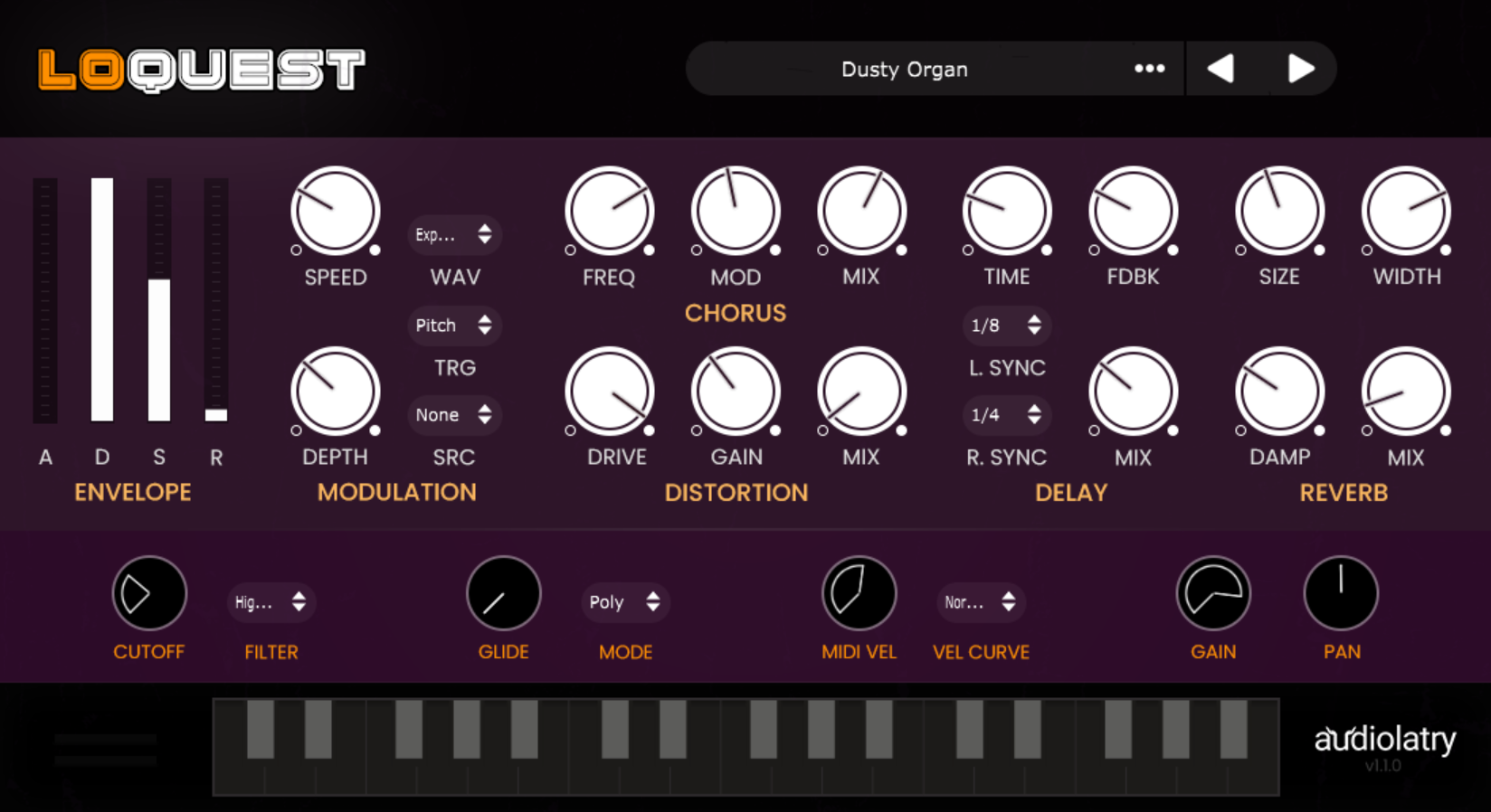Open the WAV waveform dropdown
1491x812 pixels.
tap(454, 235)
